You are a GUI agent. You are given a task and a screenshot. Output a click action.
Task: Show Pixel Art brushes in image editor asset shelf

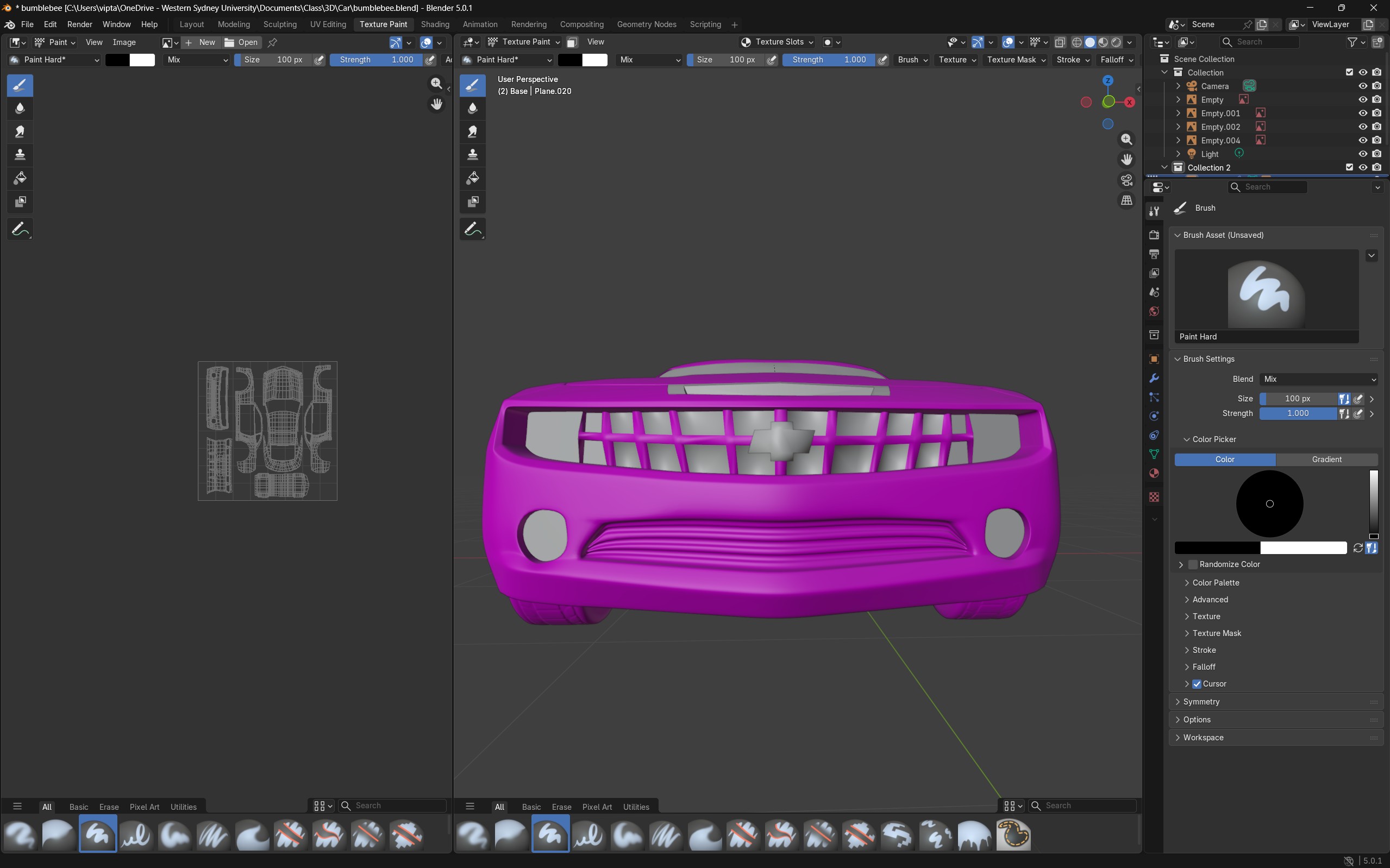144,807
